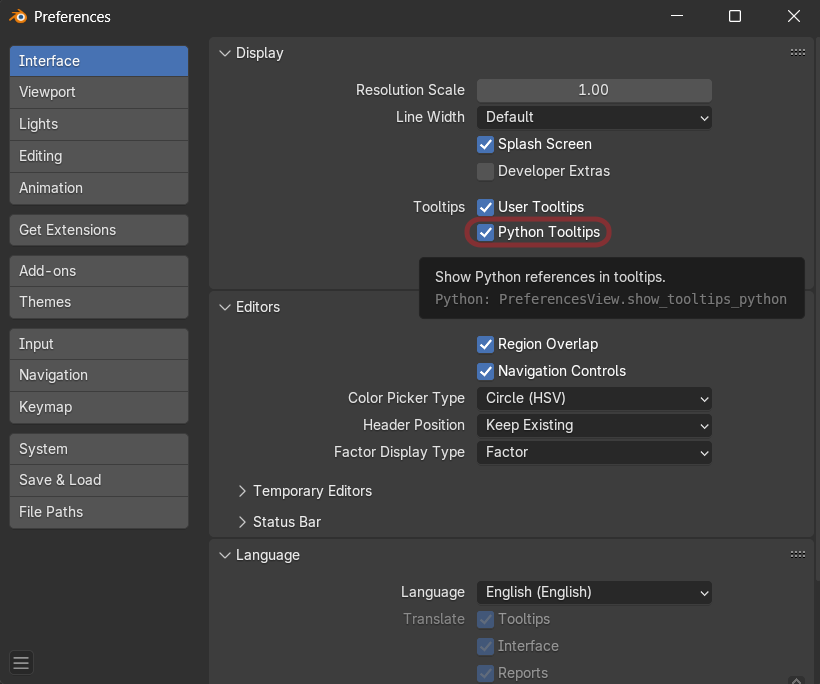Image resolution: width=820 pixels, height=684 pixels.
Task: Open the Save & Load tab
Action: pyautogui.click(x=99, y=481)
